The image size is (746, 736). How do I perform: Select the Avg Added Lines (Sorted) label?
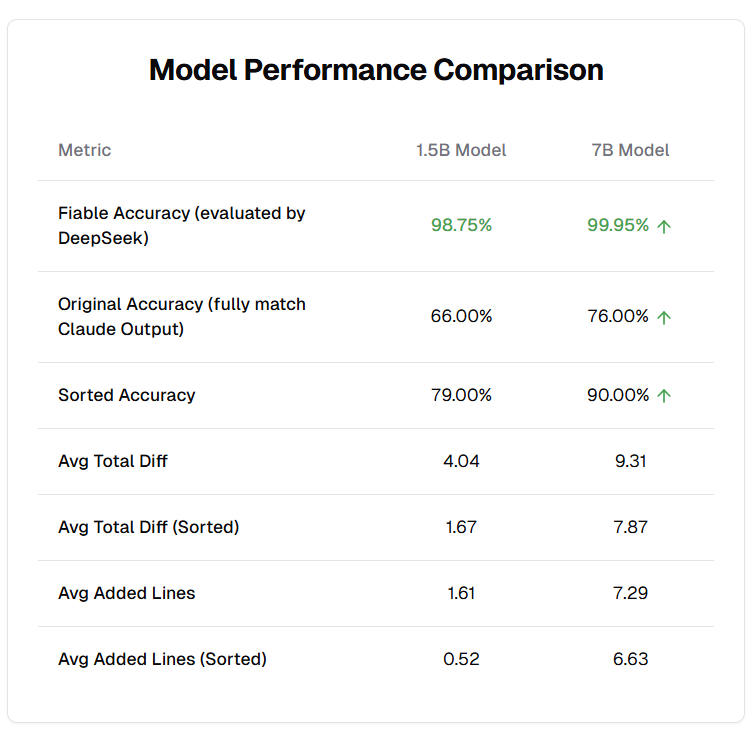pyautogui.click(x=162, y=659)
